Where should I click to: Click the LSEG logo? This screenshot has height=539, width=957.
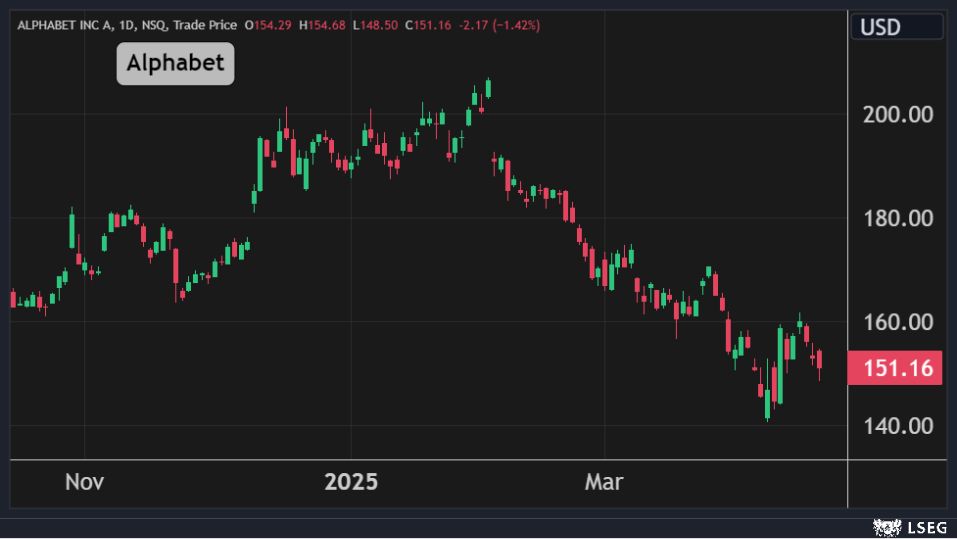[909, 528]
